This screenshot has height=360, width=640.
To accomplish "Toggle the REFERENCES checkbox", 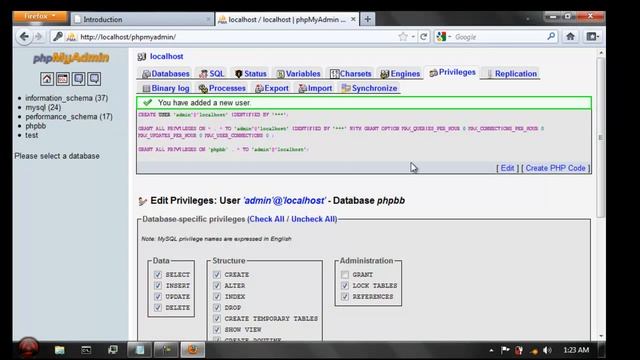I will pyautogui.click(x=345, y=297).
